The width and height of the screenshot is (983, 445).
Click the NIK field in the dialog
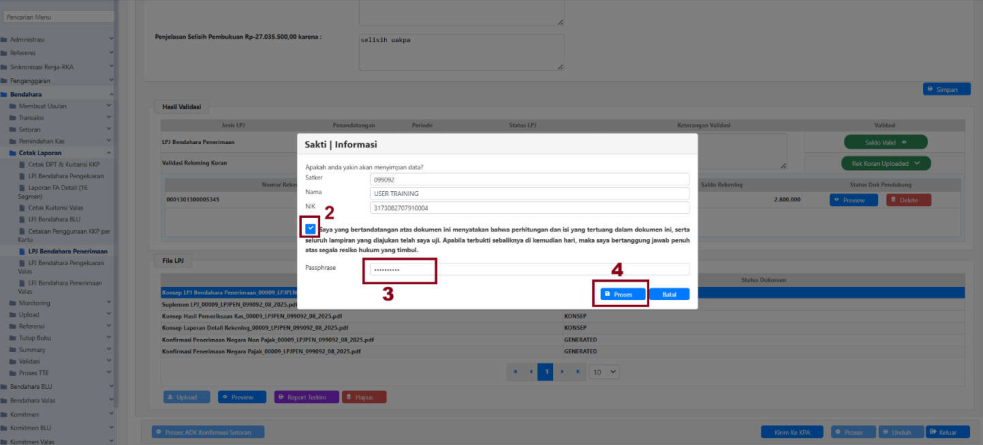(x=525, y=208)
